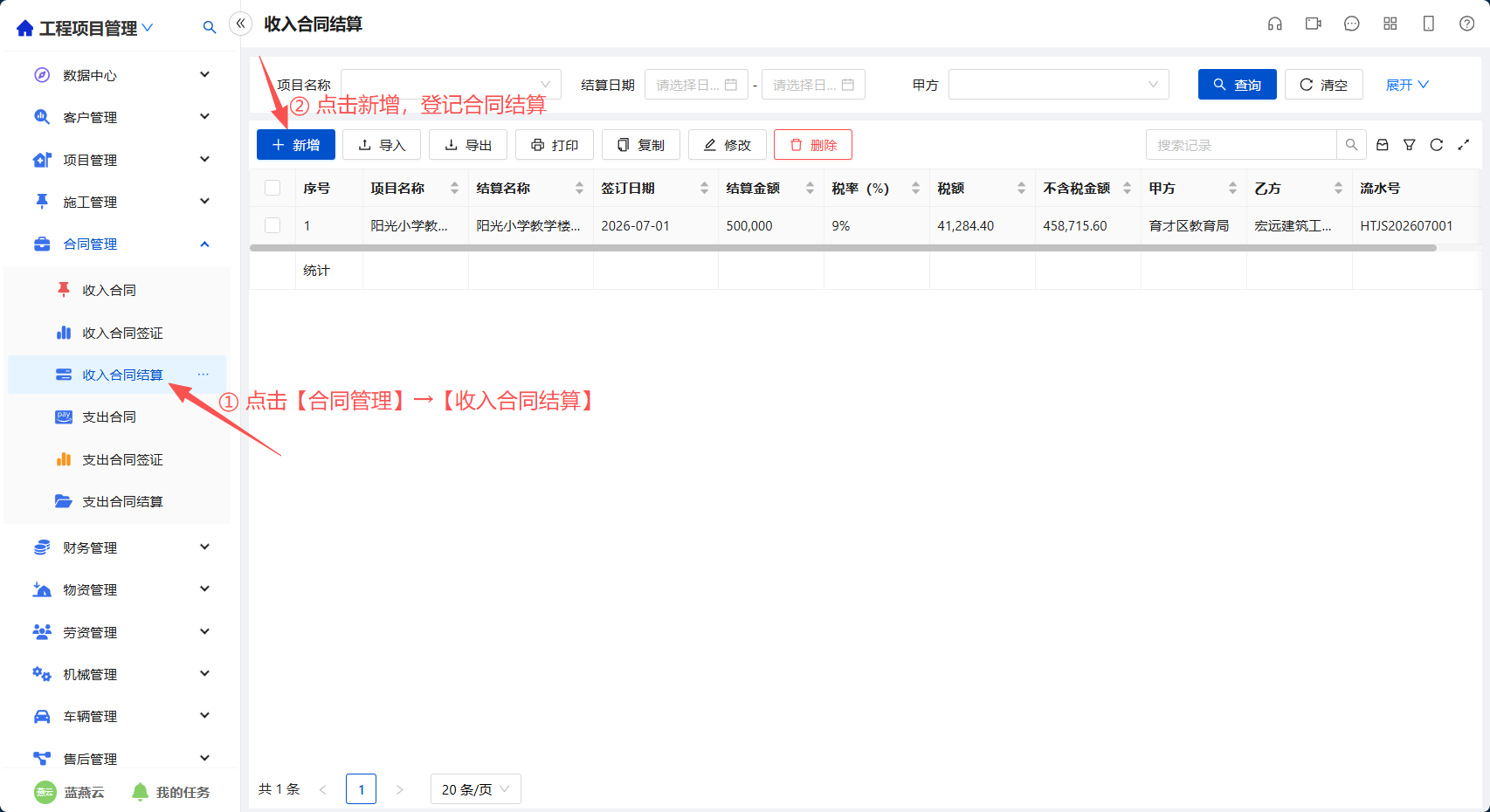Click the blue 查询 button
Image resolution: width=1490 pixels, height=812 pixels.
(x=1238, y=85)
